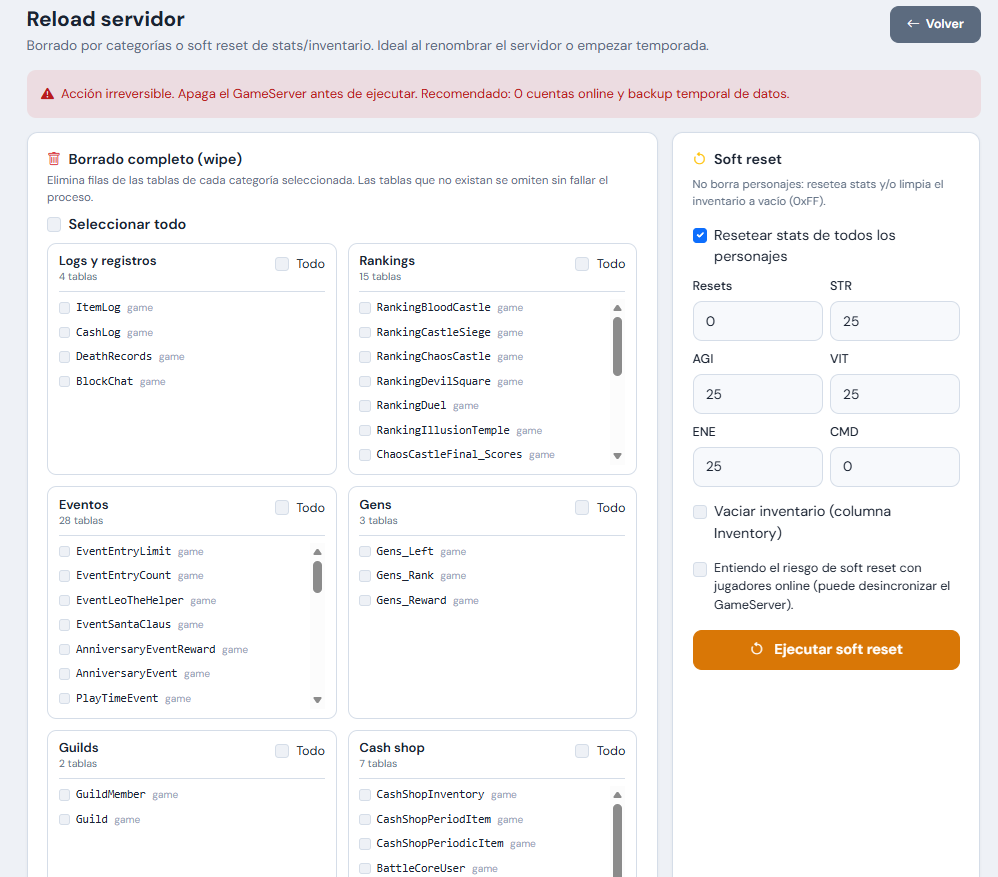Image resolution: width=998 pixels, height=877 pixels.
Task: Tick the RankingDuel checkbox
Action: coord(365,405)
